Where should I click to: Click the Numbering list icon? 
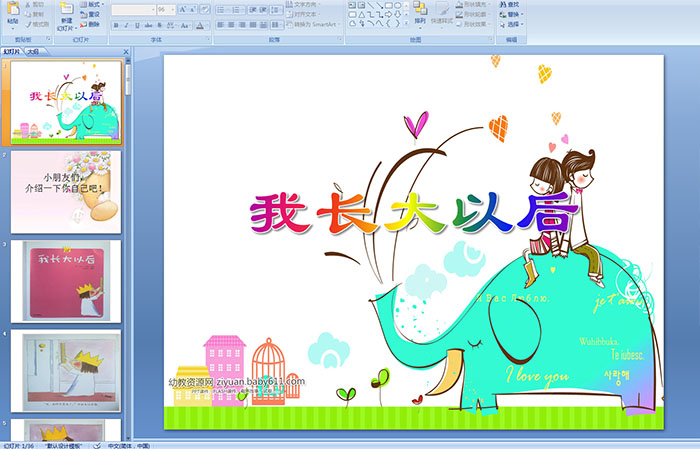point(237,9)
